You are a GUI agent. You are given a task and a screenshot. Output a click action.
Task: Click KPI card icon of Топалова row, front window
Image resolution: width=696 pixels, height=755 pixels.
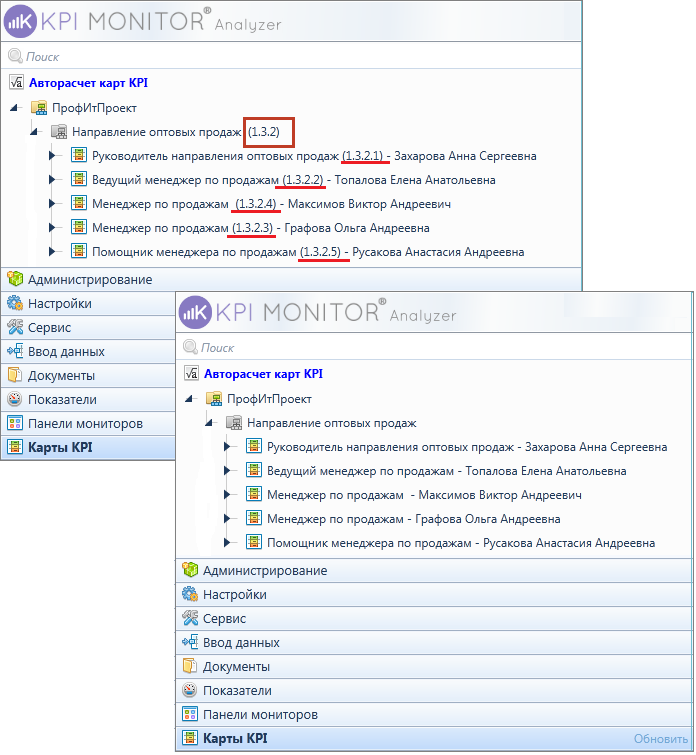[254, 470]
